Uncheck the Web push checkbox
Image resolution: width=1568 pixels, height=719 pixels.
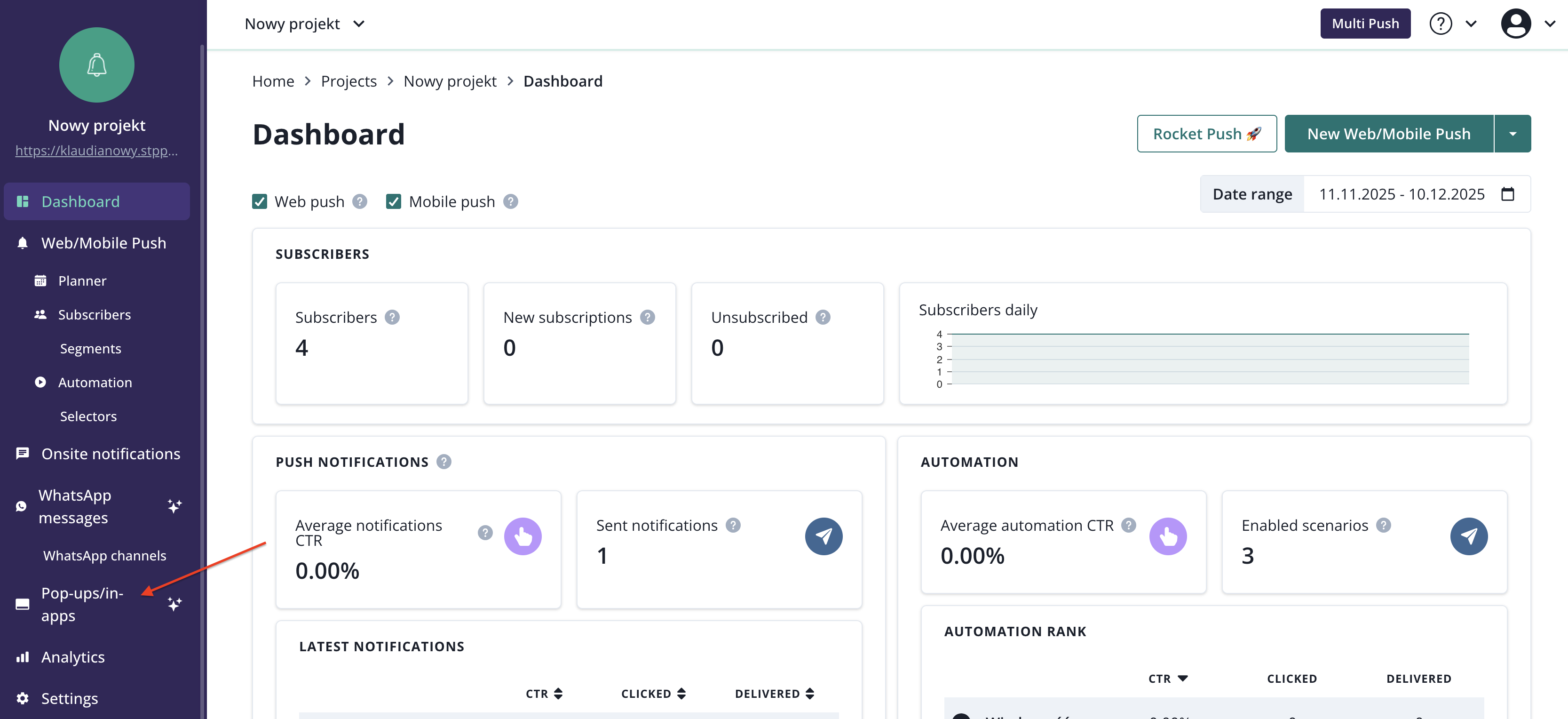coord(259,201)
